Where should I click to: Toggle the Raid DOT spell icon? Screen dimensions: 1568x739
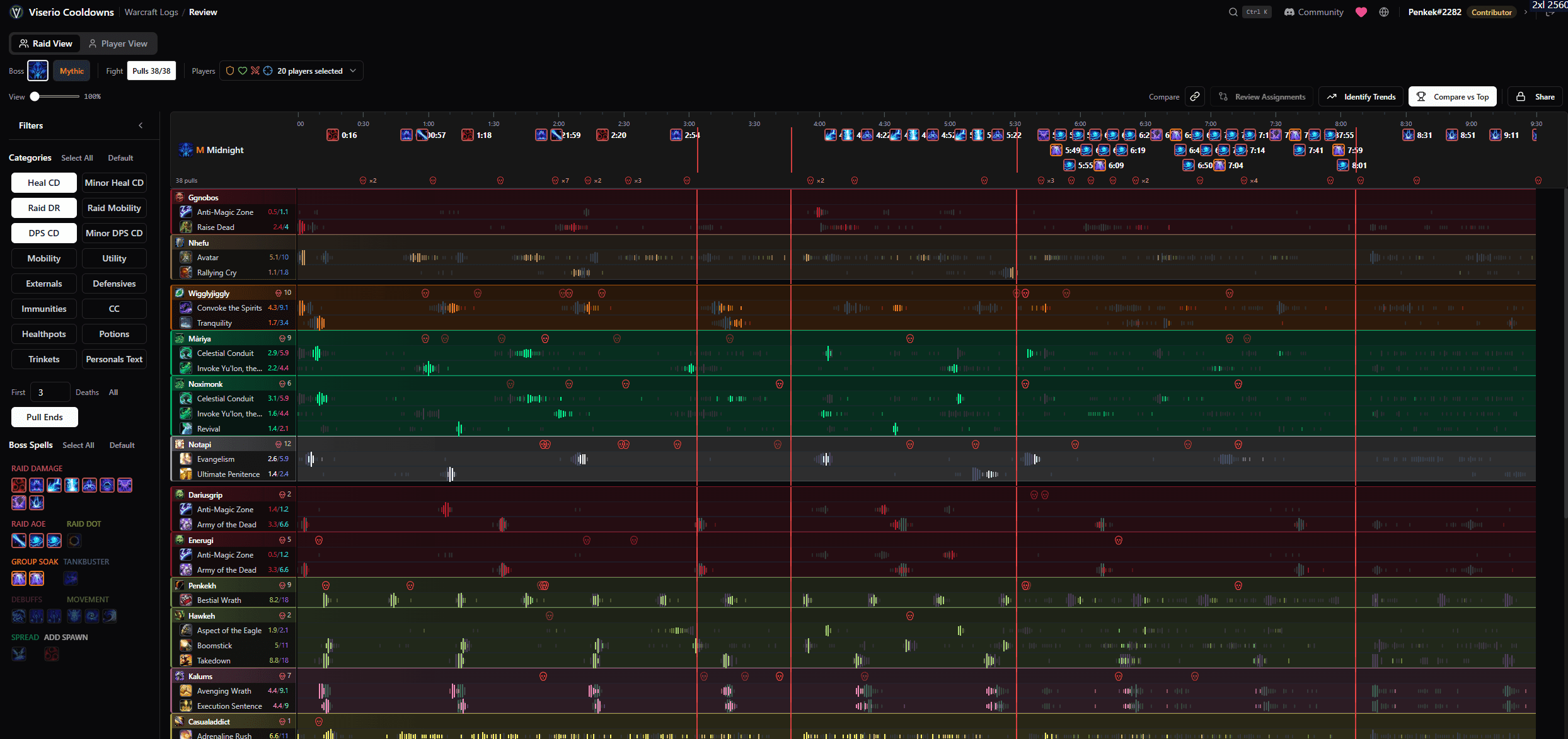[x=74, y=541]
